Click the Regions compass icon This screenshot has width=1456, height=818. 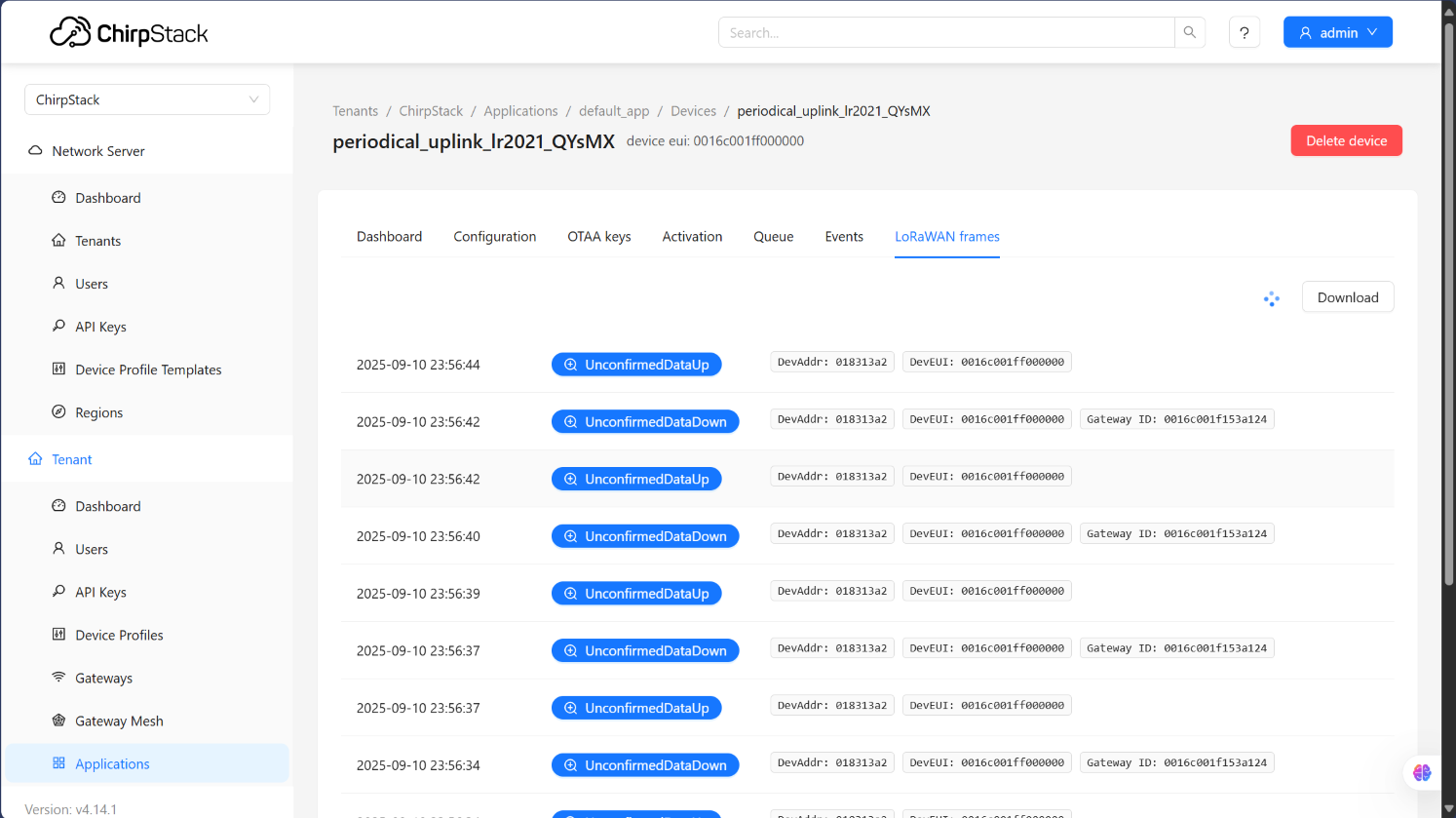58,411
